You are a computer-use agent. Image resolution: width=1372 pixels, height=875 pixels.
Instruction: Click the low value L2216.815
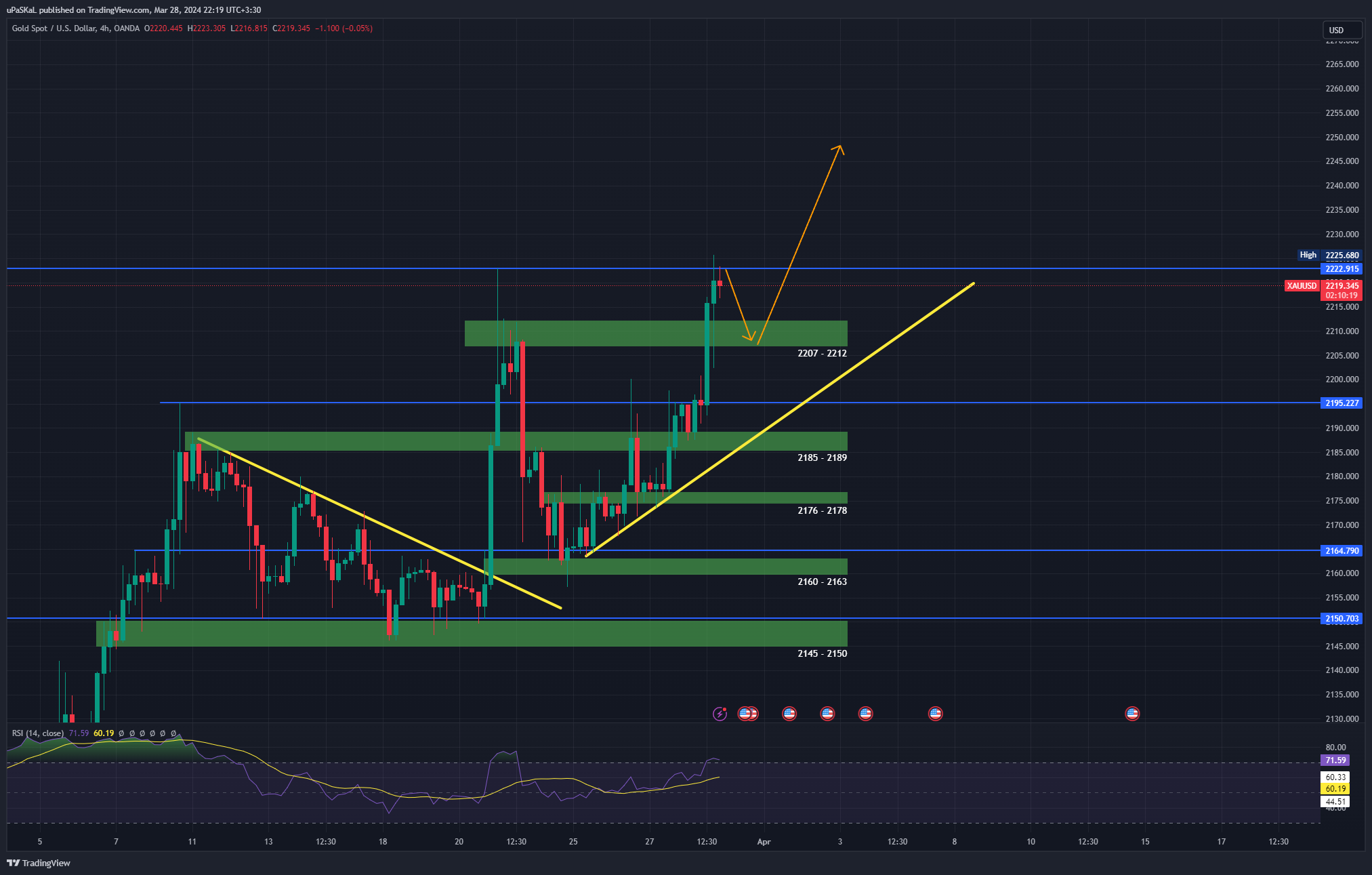[x=249, y=28]
